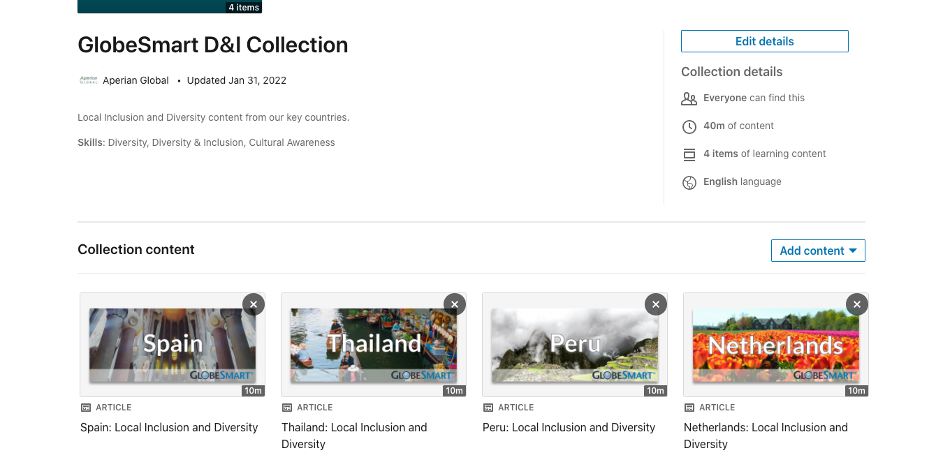Open the Add content dropdown
Viewport: 936px width, 476px height.
(818, 251)
